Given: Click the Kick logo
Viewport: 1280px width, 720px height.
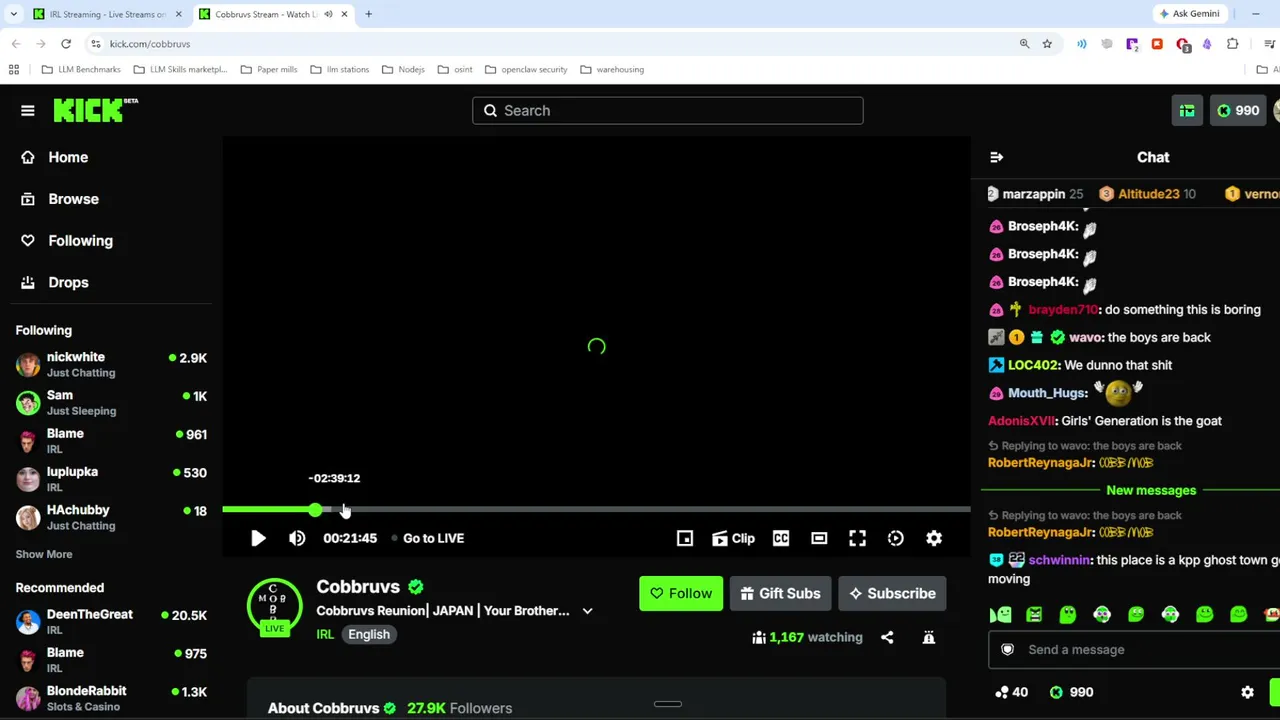Looking at the screenshot, I should 95,110.
